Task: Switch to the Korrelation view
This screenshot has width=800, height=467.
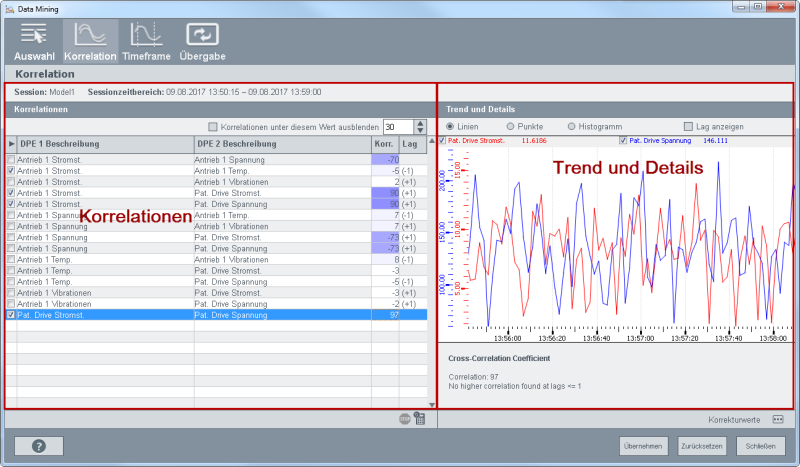Action: click(90, 41)
